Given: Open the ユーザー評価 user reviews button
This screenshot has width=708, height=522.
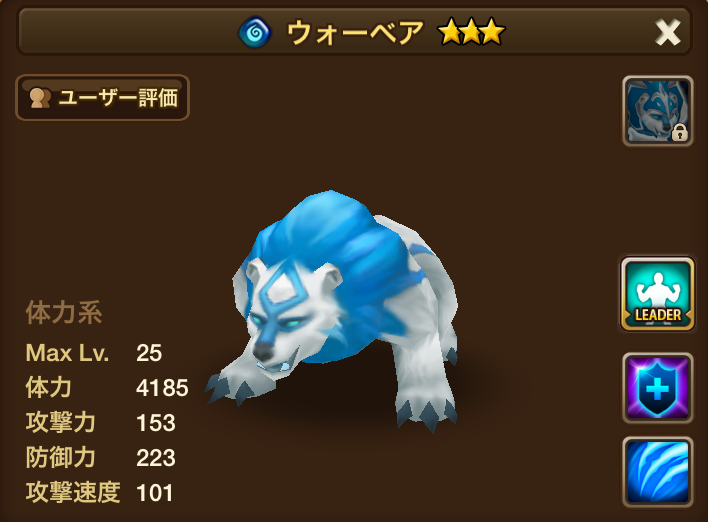Looking at the screenshot, I should 102,98.
